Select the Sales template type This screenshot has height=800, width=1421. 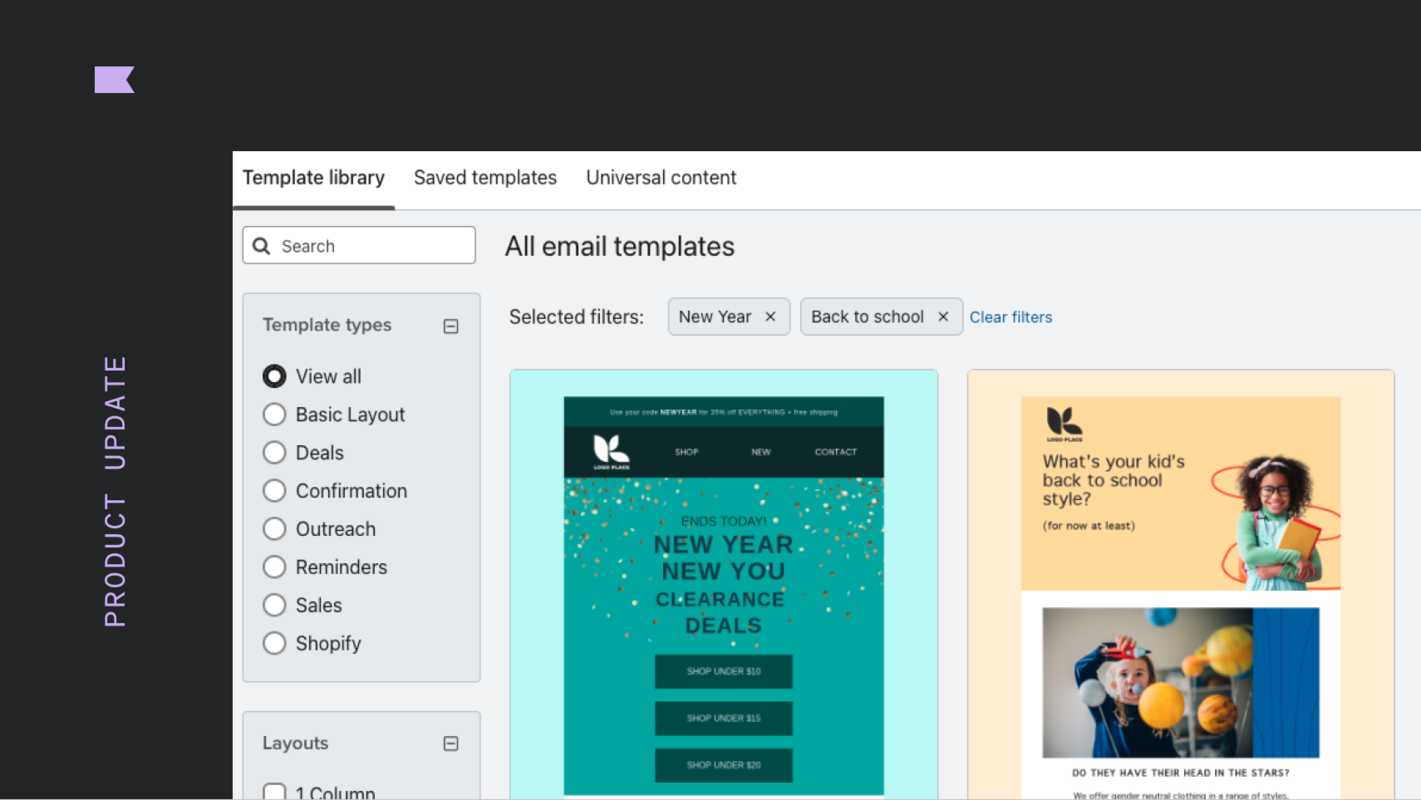[274, 605]
